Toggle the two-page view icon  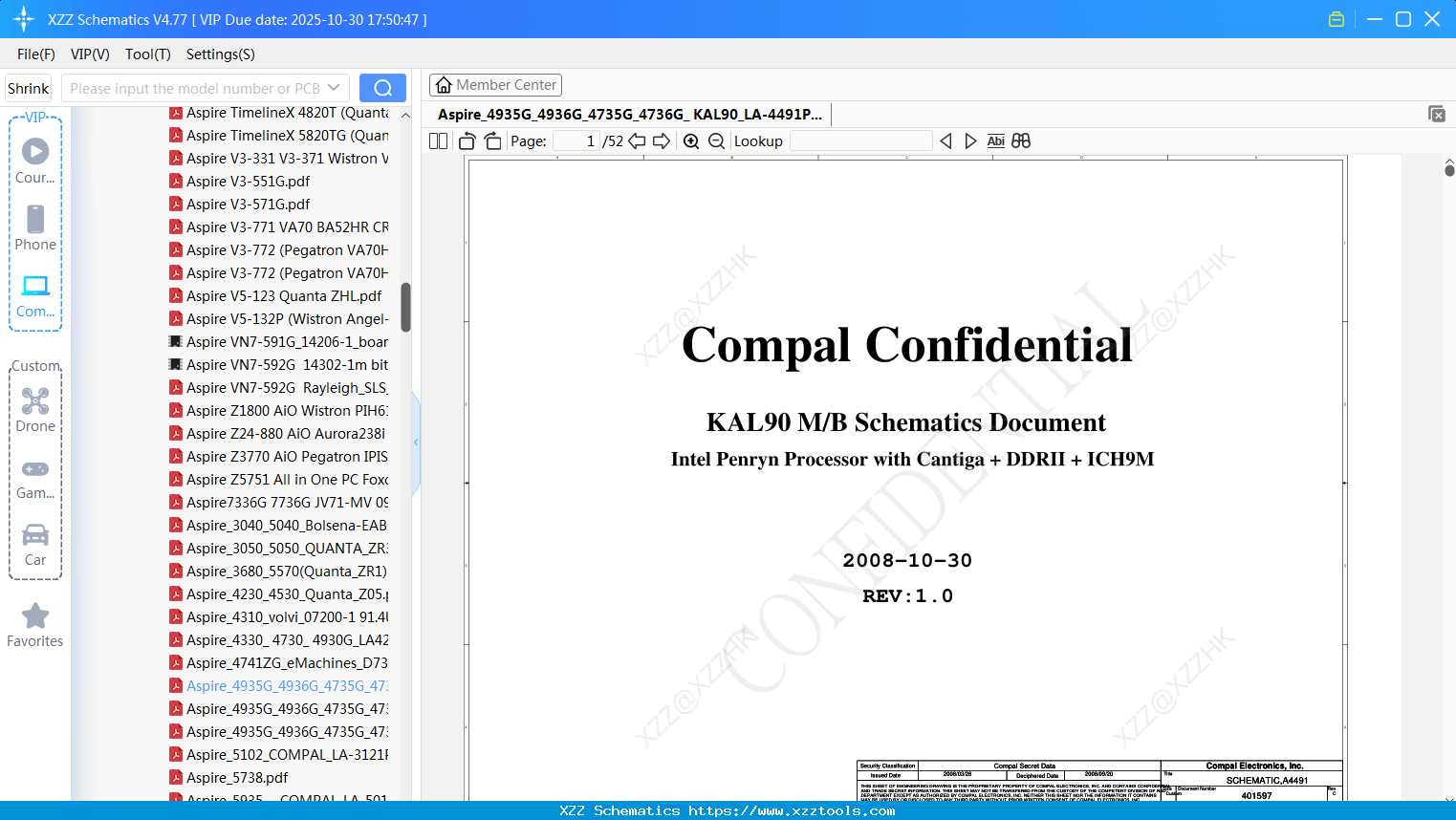(439, 141)
